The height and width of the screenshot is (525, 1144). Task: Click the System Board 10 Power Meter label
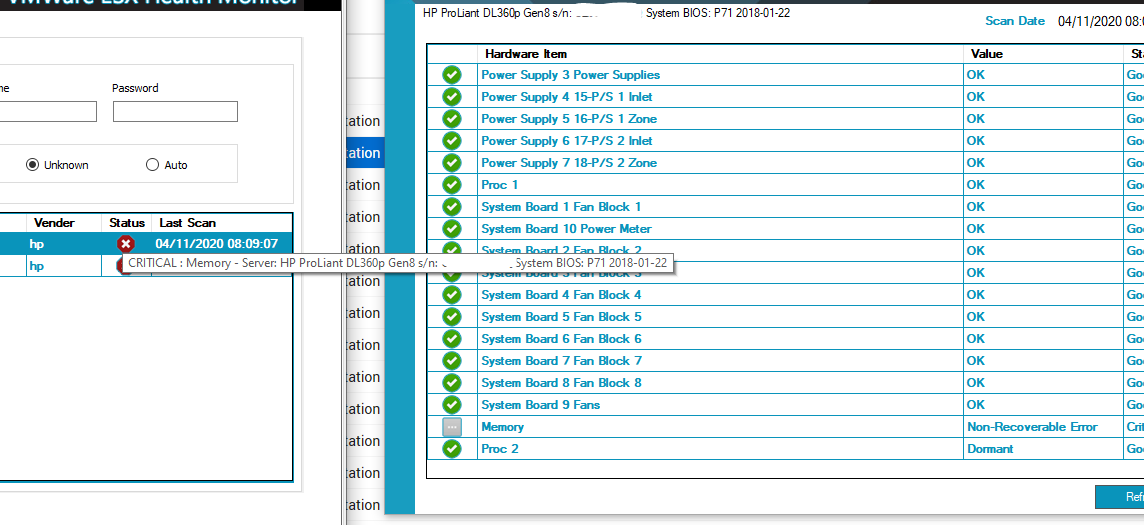point(566,228)
